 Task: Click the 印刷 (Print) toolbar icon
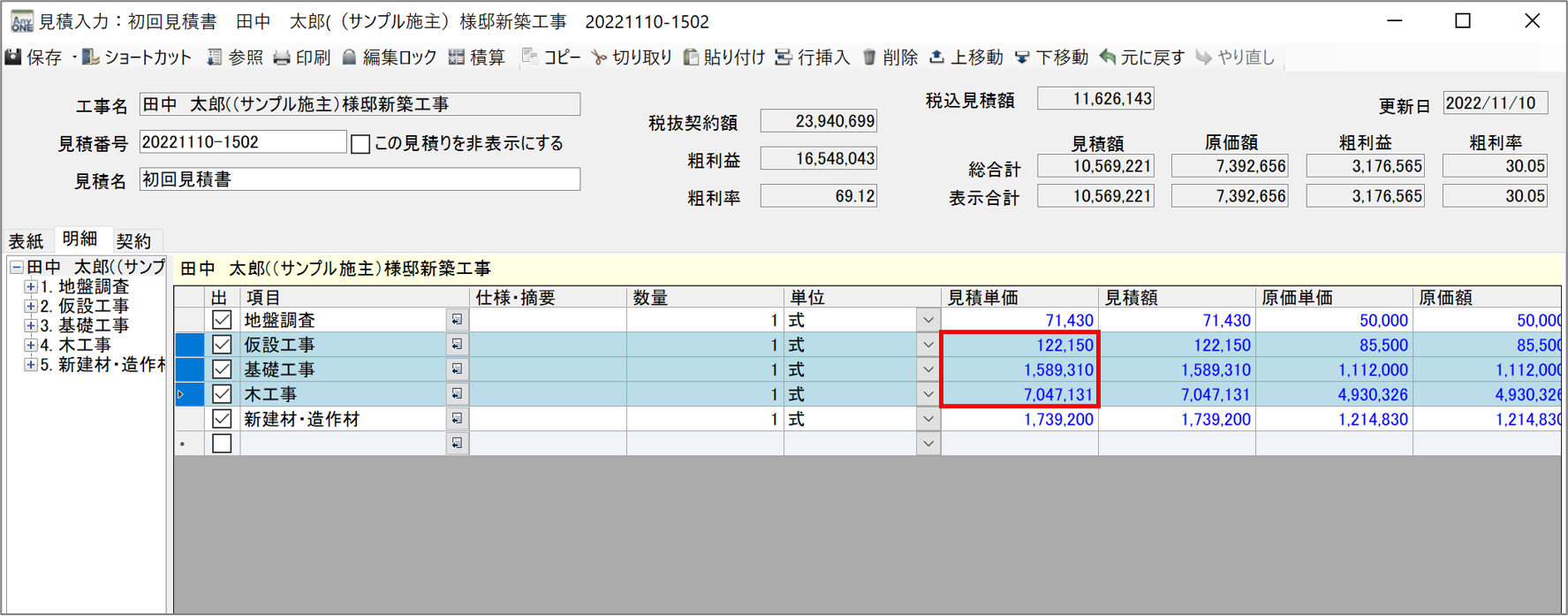pyautogui.click(x=282, y=57)
